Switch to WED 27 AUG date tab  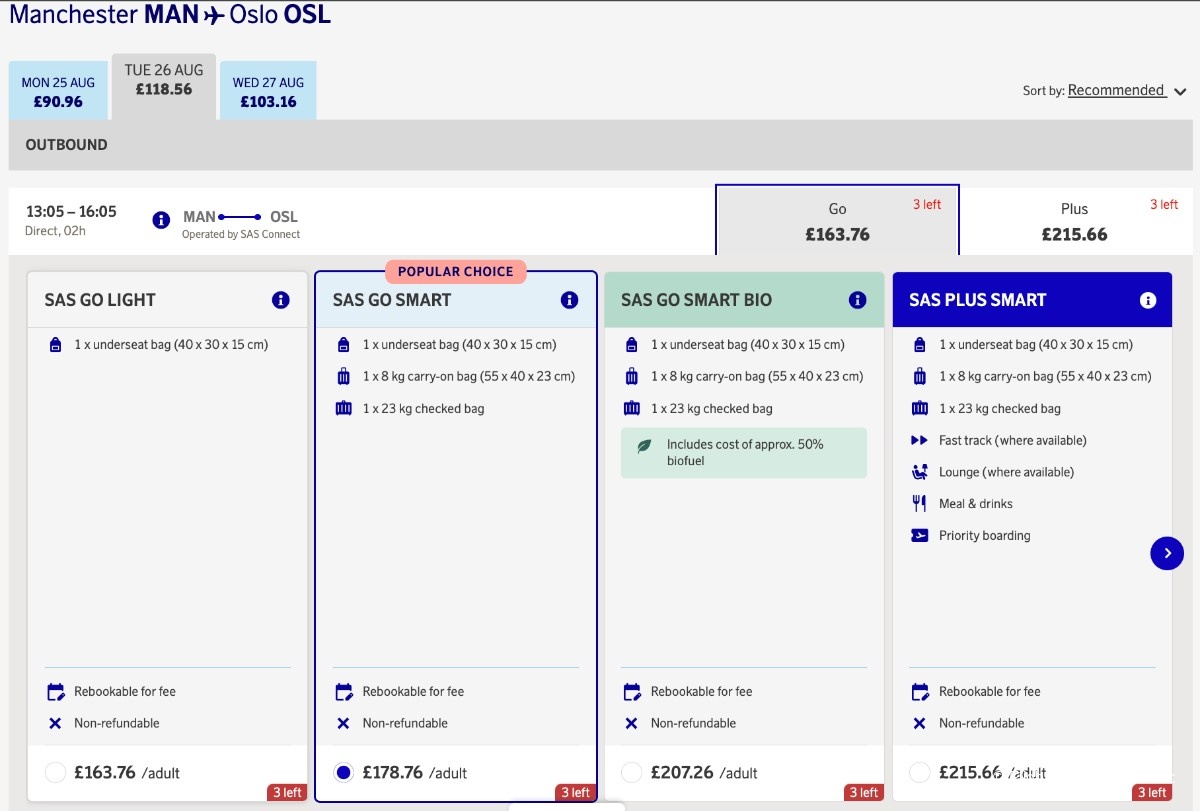269,91
